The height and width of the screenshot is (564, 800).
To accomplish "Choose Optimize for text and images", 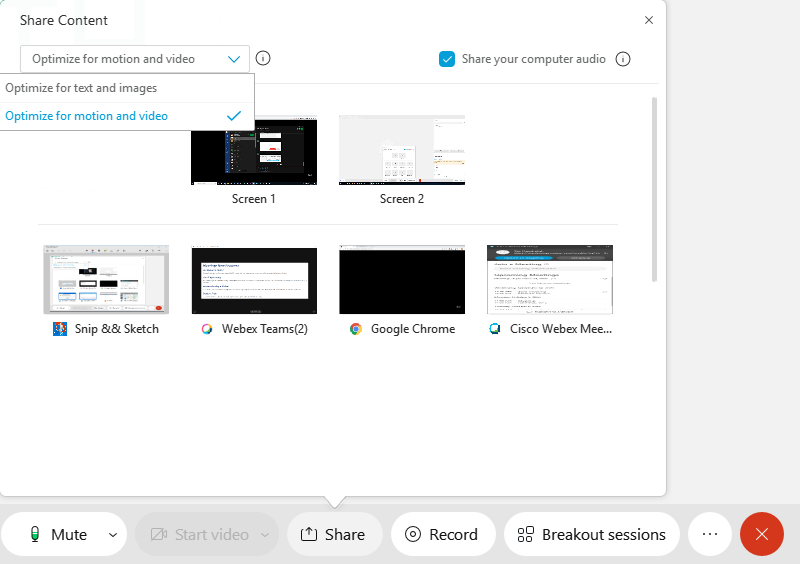I will point(81,88).
